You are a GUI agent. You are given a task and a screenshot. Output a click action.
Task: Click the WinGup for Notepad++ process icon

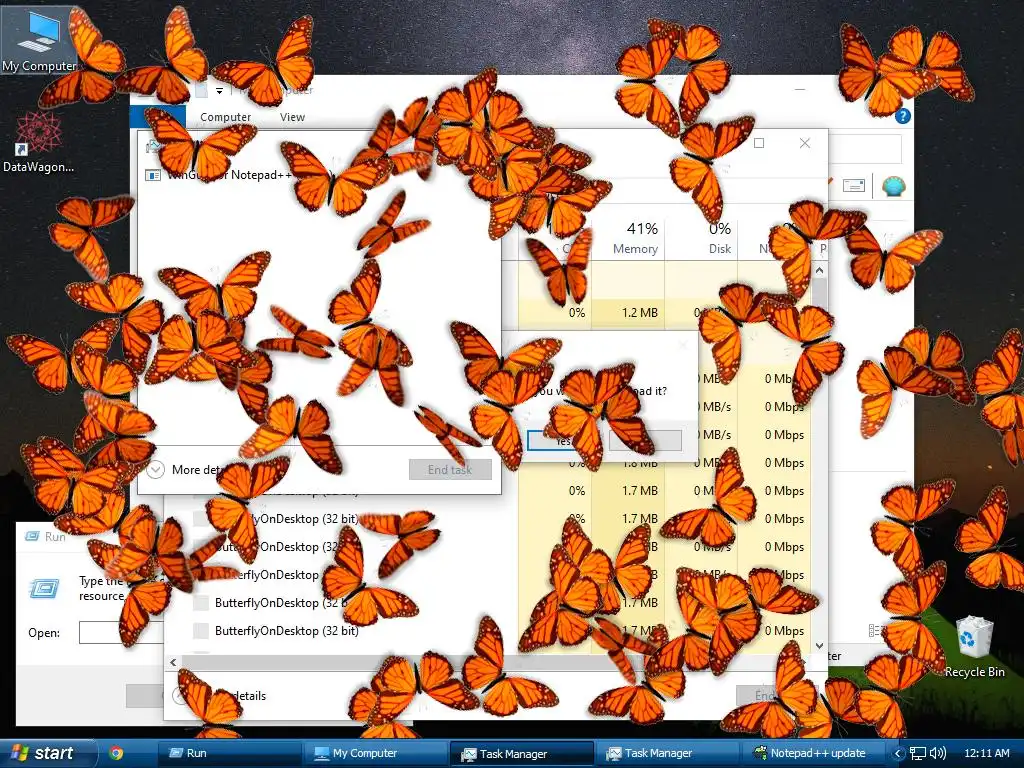point(153,175)
